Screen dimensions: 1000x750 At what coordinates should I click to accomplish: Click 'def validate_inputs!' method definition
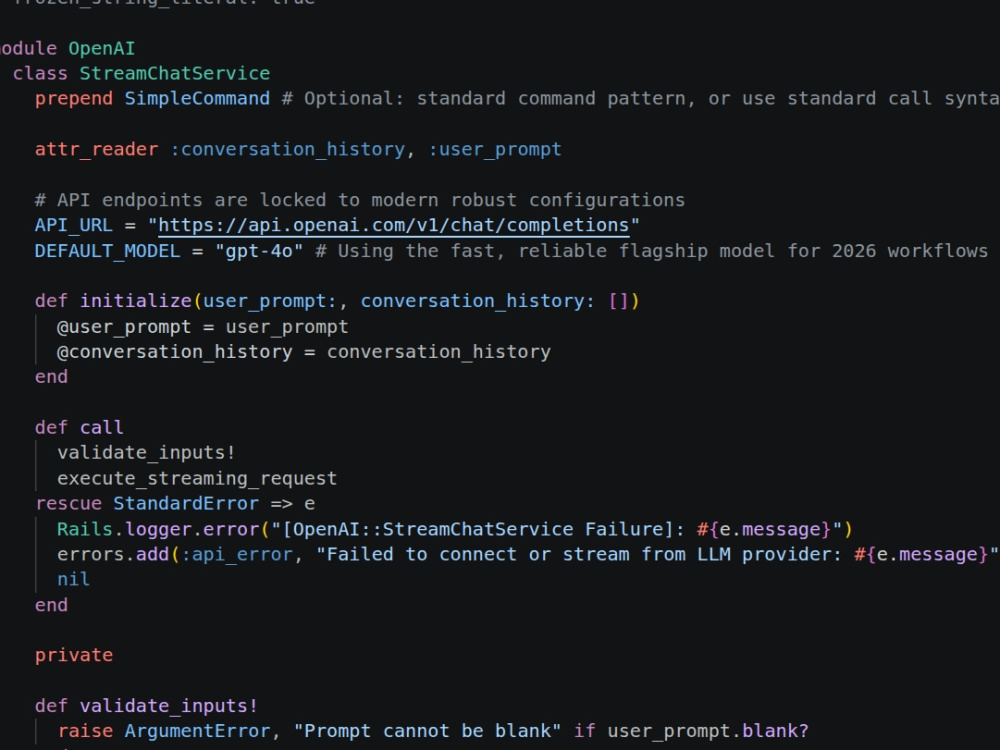146,706
